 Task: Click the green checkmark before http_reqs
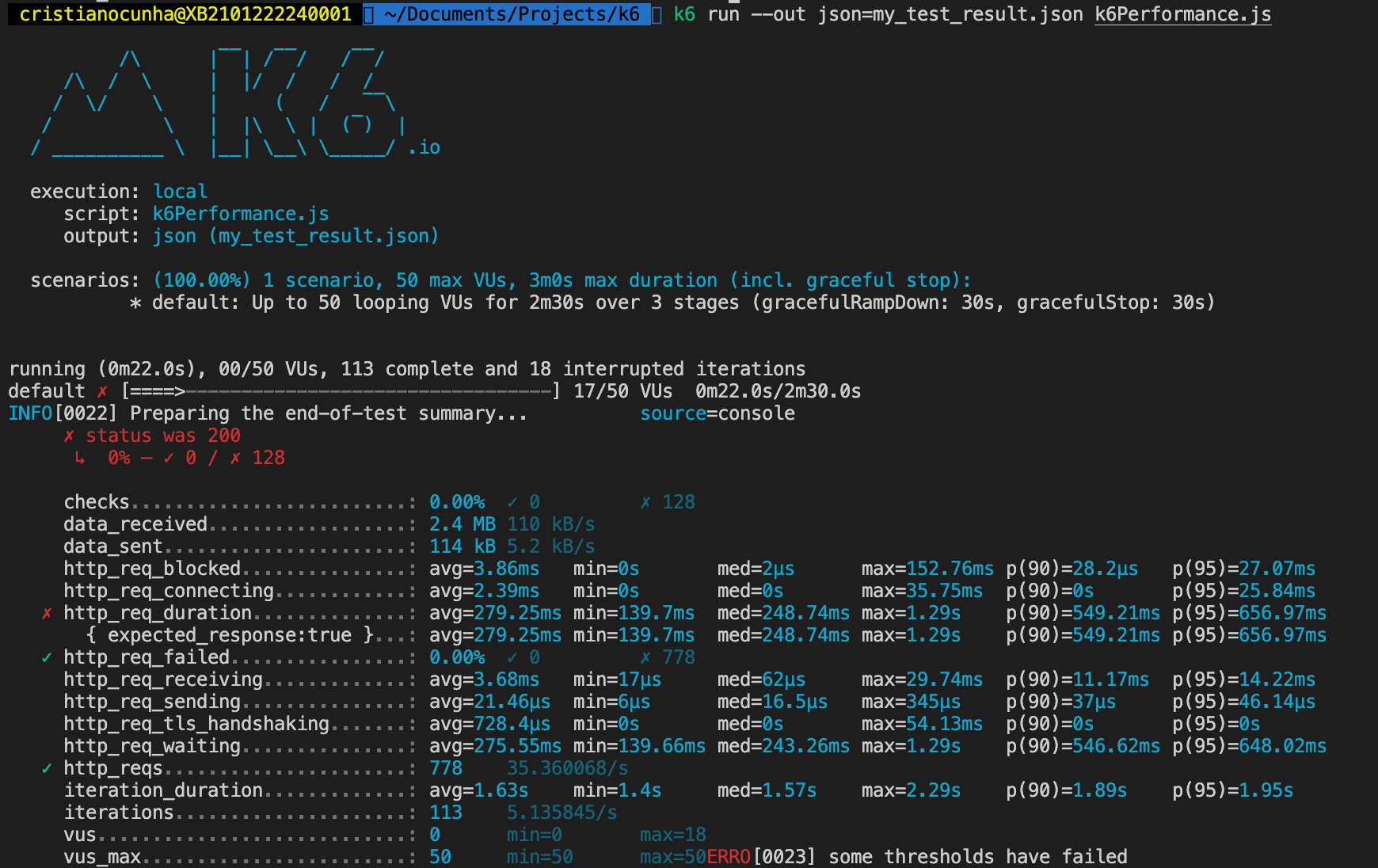click(47, 768)
